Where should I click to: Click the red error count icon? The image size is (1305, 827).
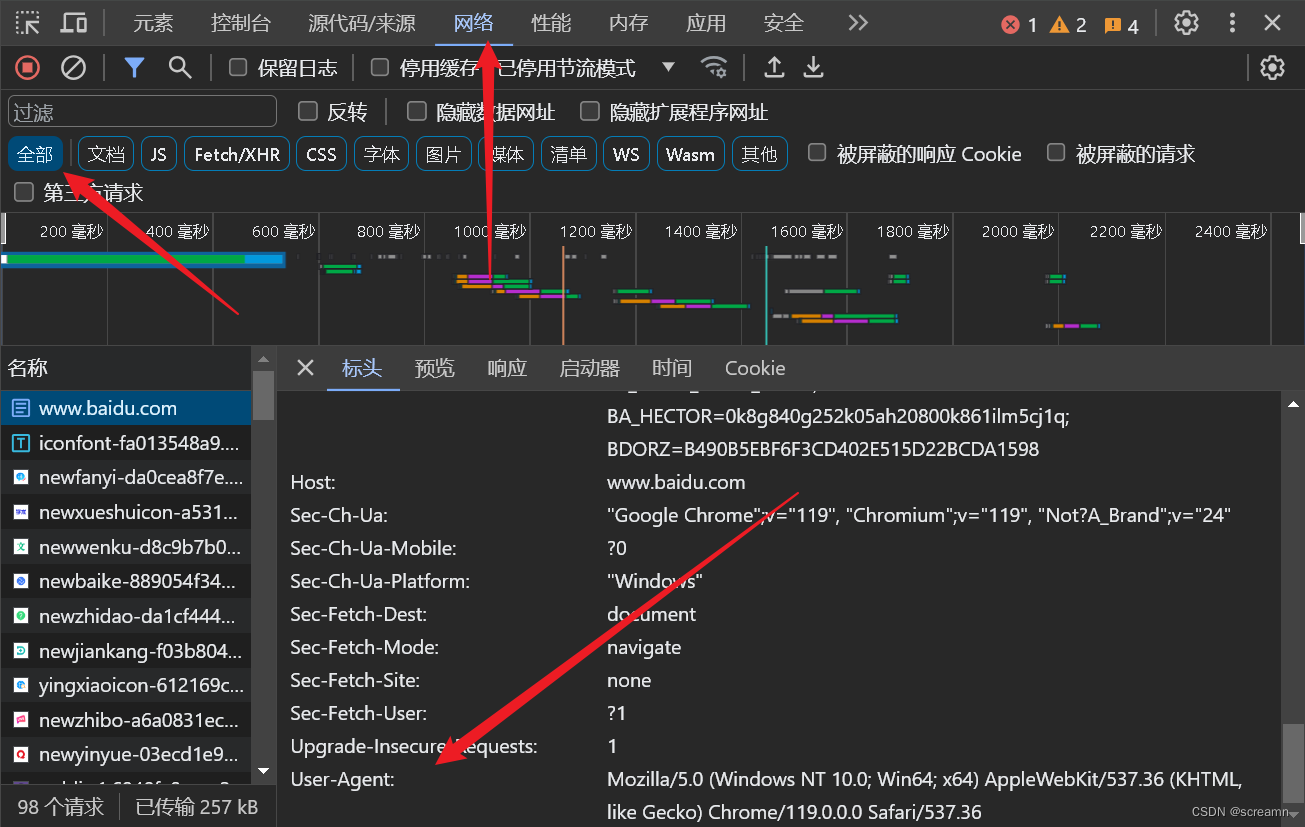[x=1010, y=25]
